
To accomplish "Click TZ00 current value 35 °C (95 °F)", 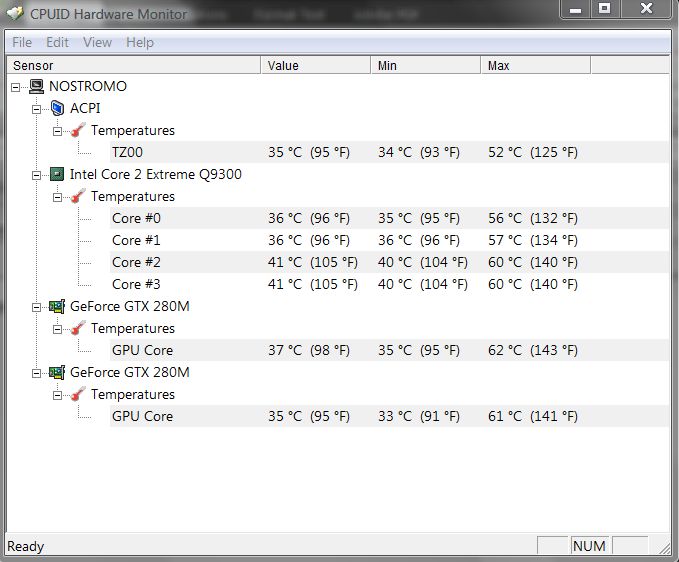I will (x=309, y=152).
